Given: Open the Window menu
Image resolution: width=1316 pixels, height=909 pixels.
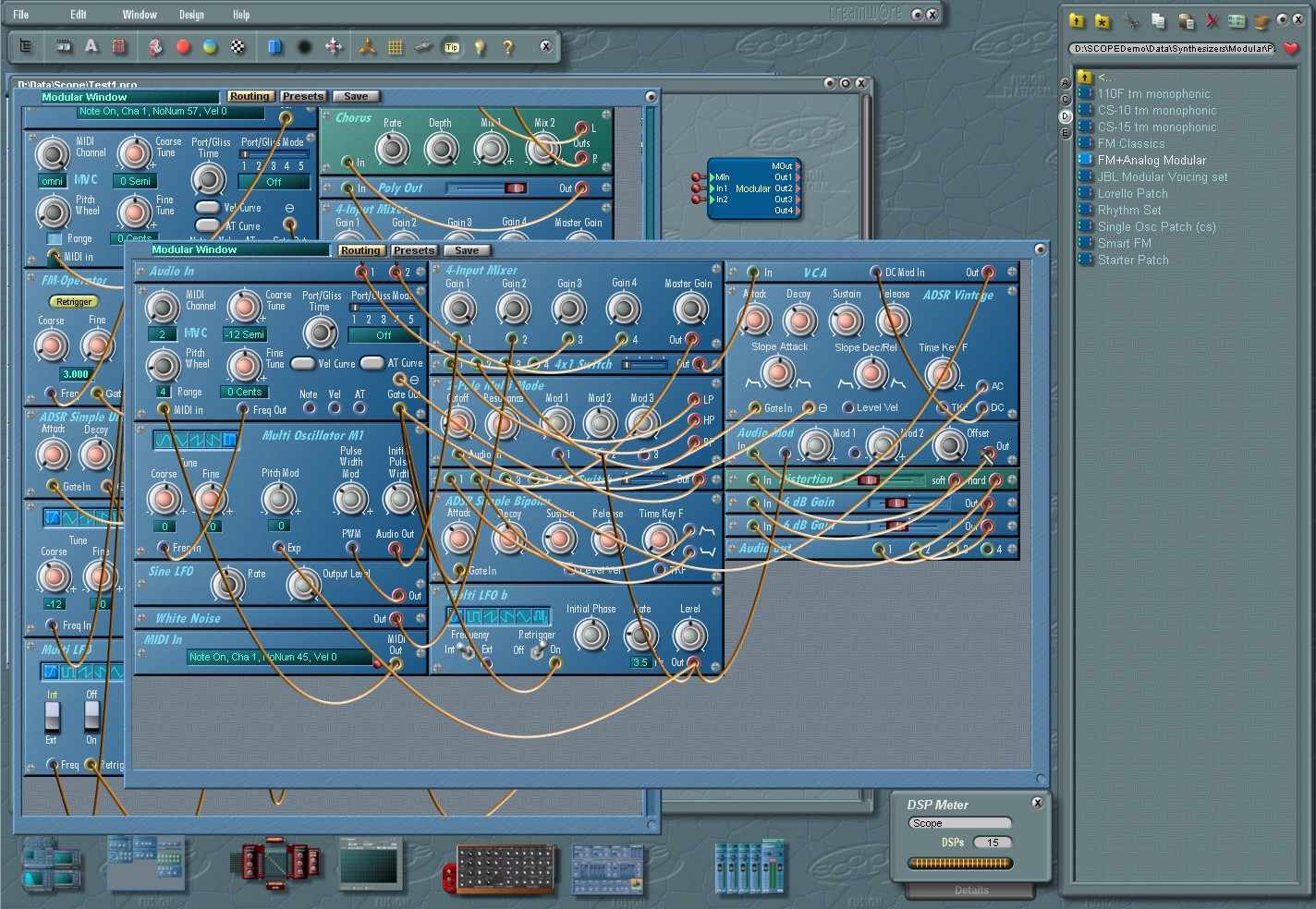Looking at the screenshot, I should point(140,15).
